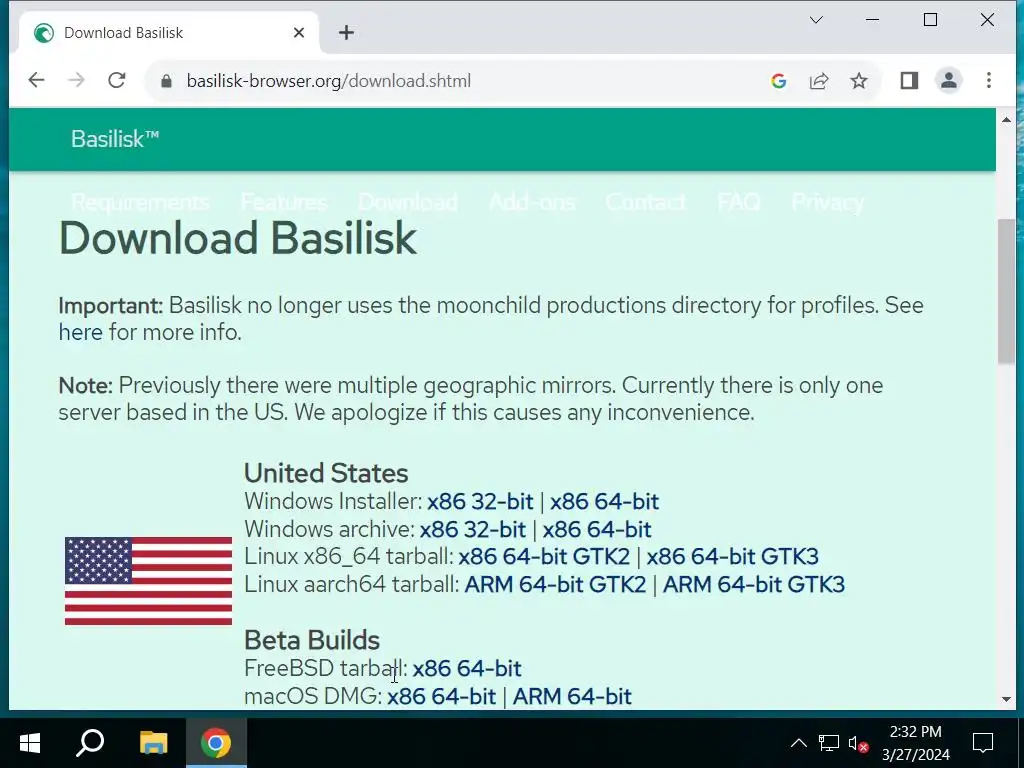1024x768 pixels.
Task: Expand the tab search chevron
Action: (816, 20)
